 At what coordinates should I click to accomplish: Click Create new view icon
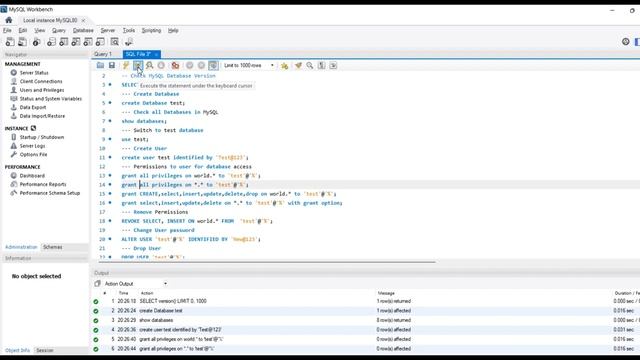[76, 42]
